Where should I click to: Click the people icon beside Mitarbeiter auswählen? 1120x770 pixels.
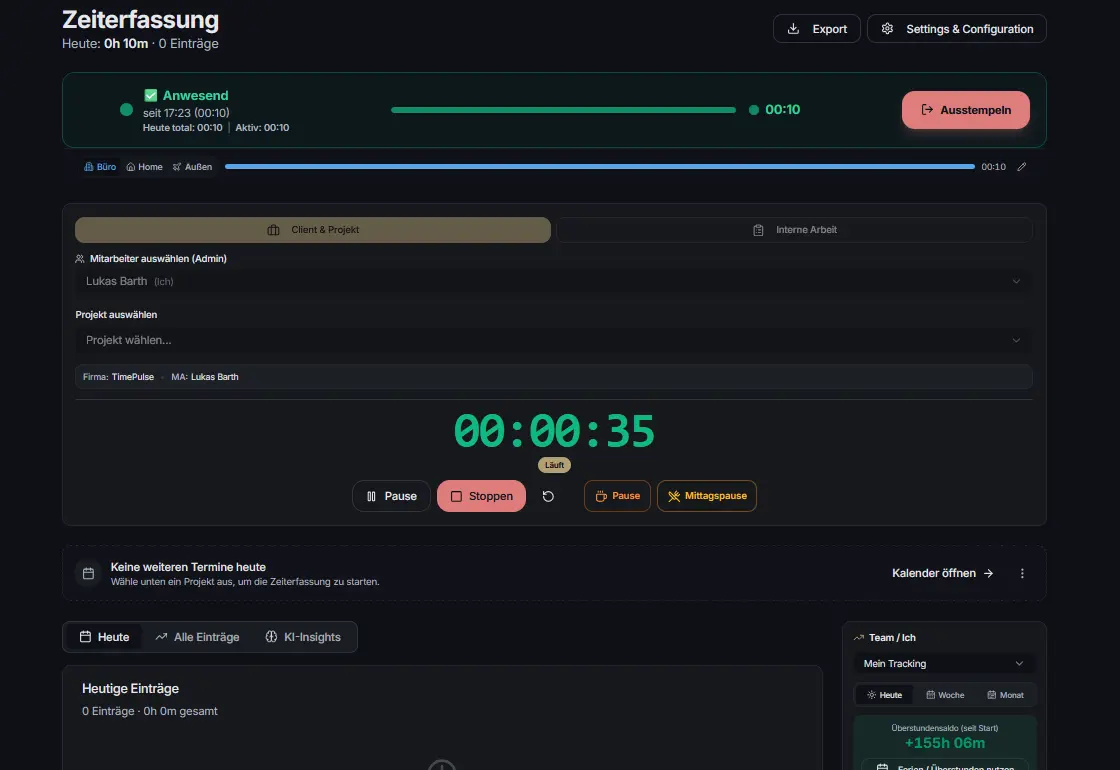(80, 259)
